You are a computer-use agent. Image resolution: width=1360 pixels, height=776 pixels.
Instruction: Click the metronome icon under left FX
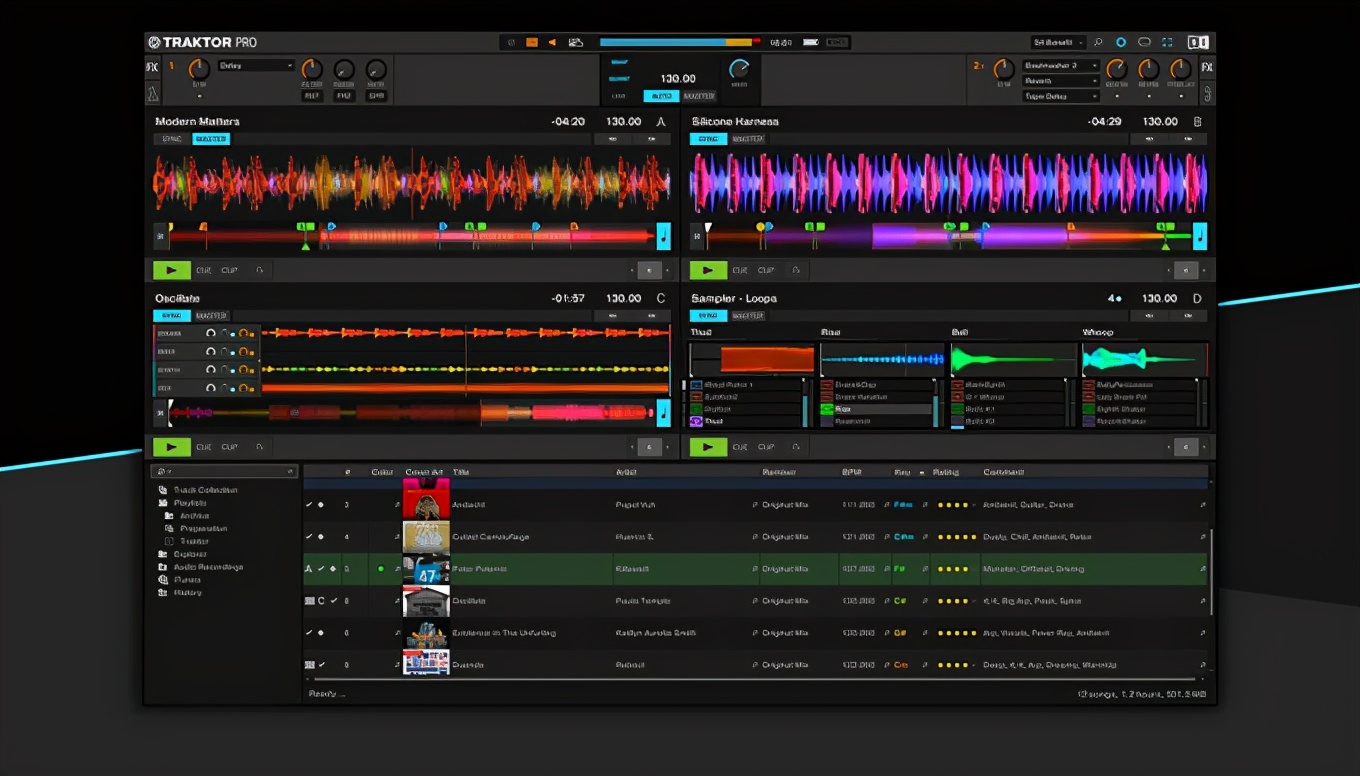click(x=152, y=94)
